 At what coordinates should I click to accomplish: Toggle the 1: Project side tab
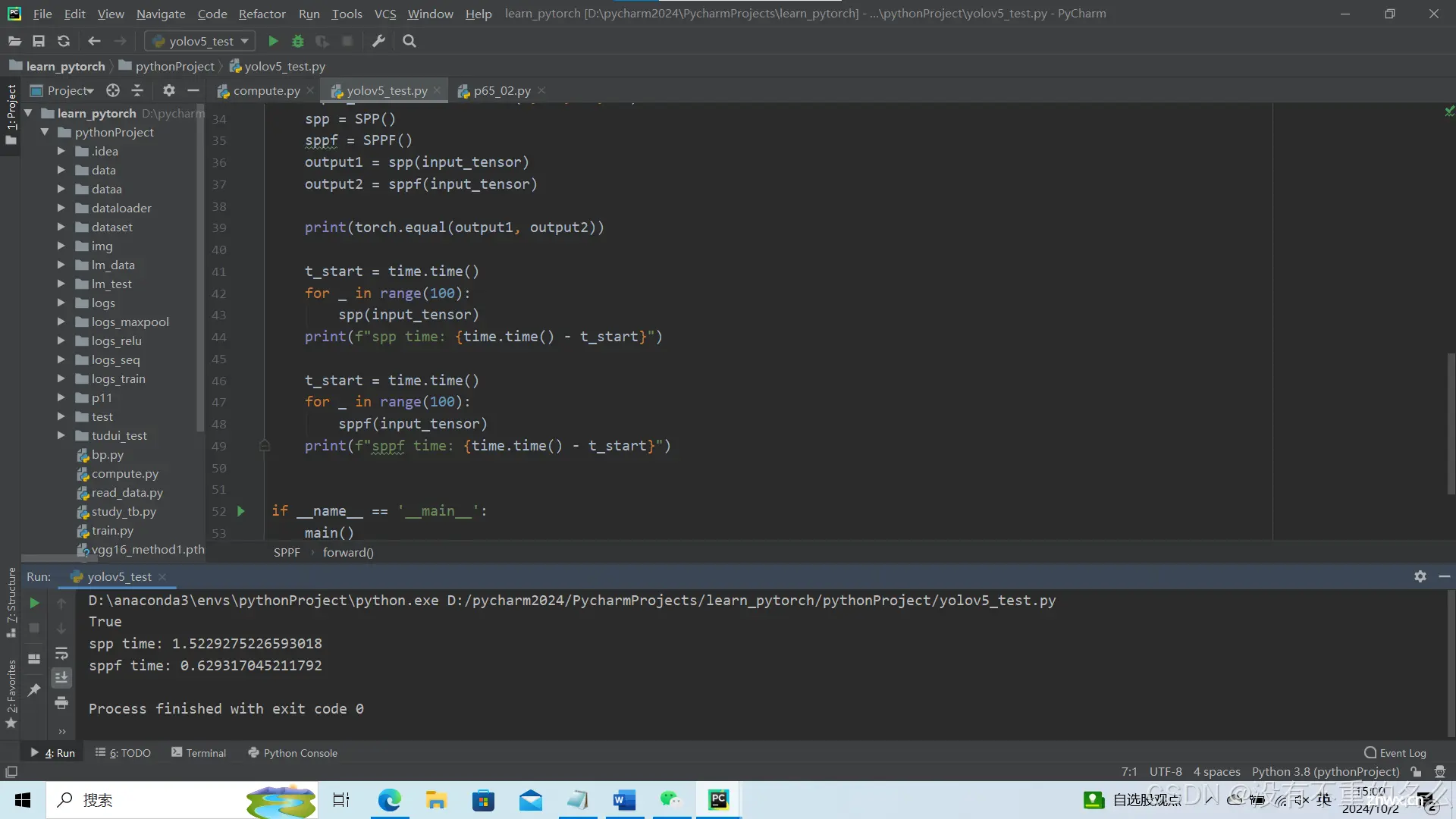coord(11,115)
